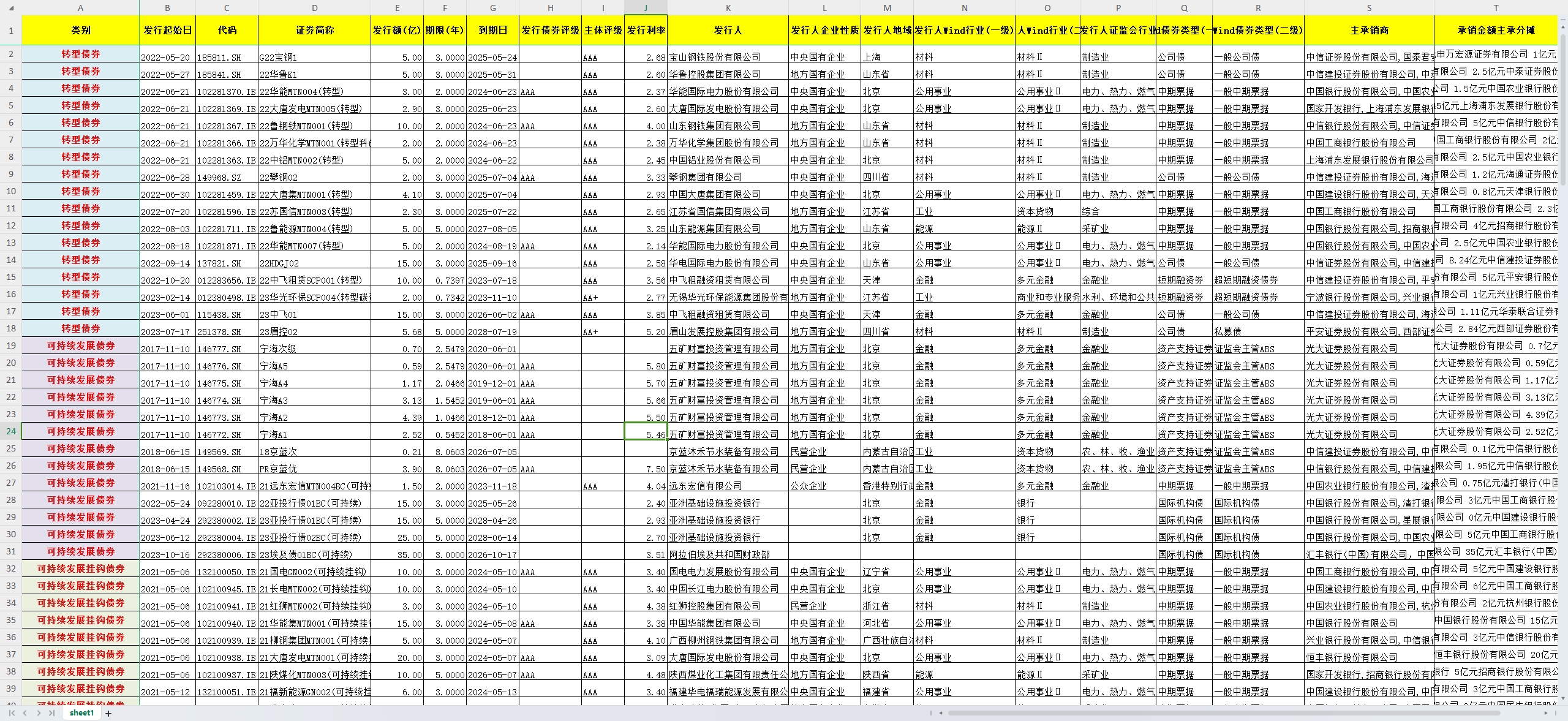Screen dimensions: 1568x721
Task: Click next sheet navigation arrow
Action: click(39, 713)
